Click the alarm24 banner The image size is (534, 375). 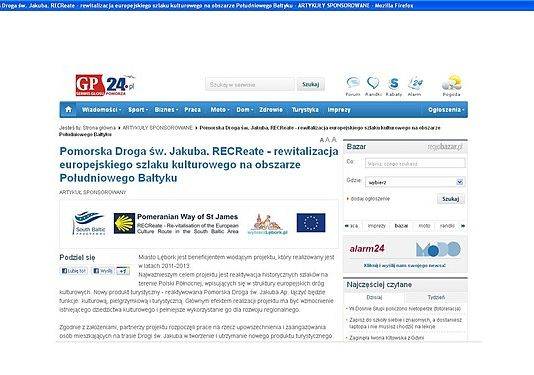(405, 254)
